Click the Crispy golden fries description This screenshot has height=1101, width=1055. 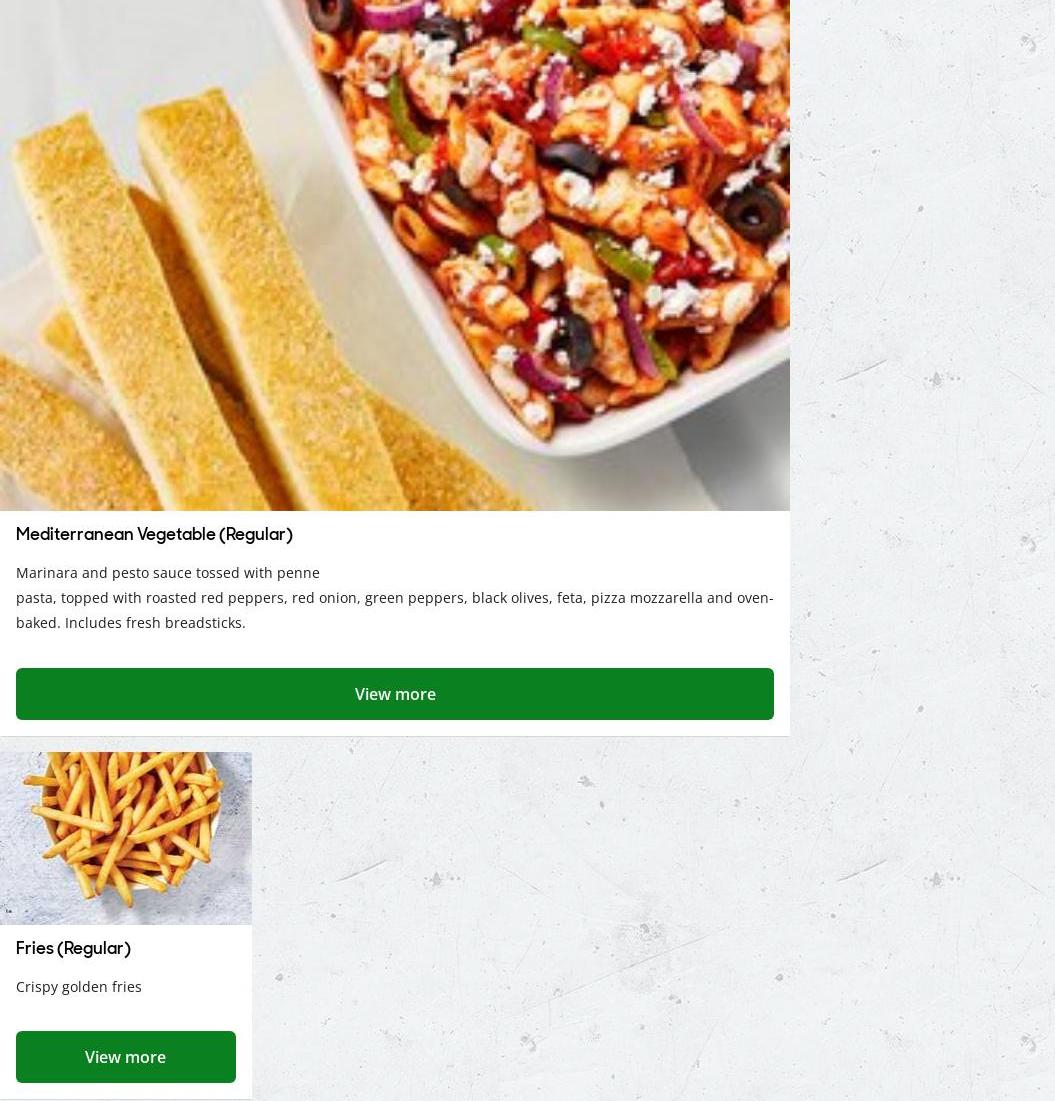79,987
